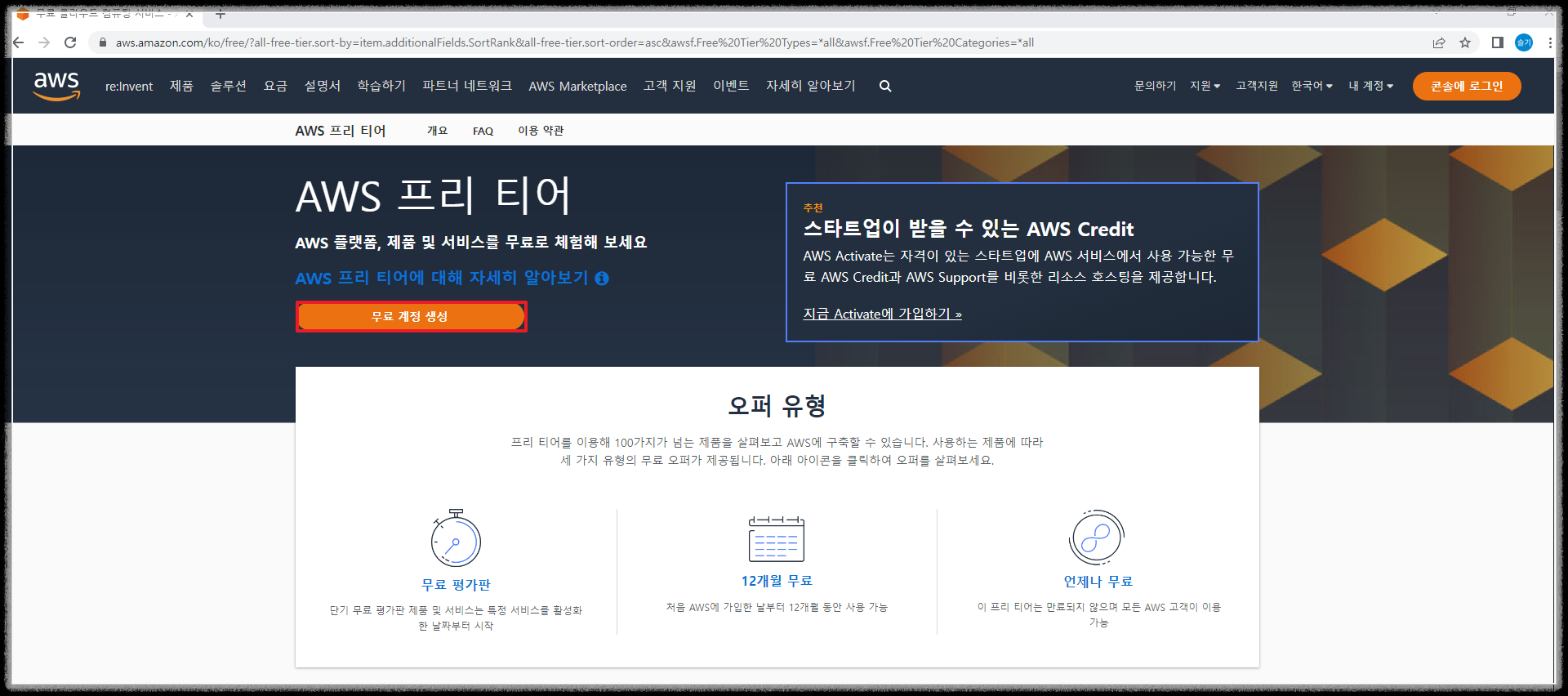The image size is (1568, 696).
Task: Click the AWS logo
Action: tap(56, 86)
